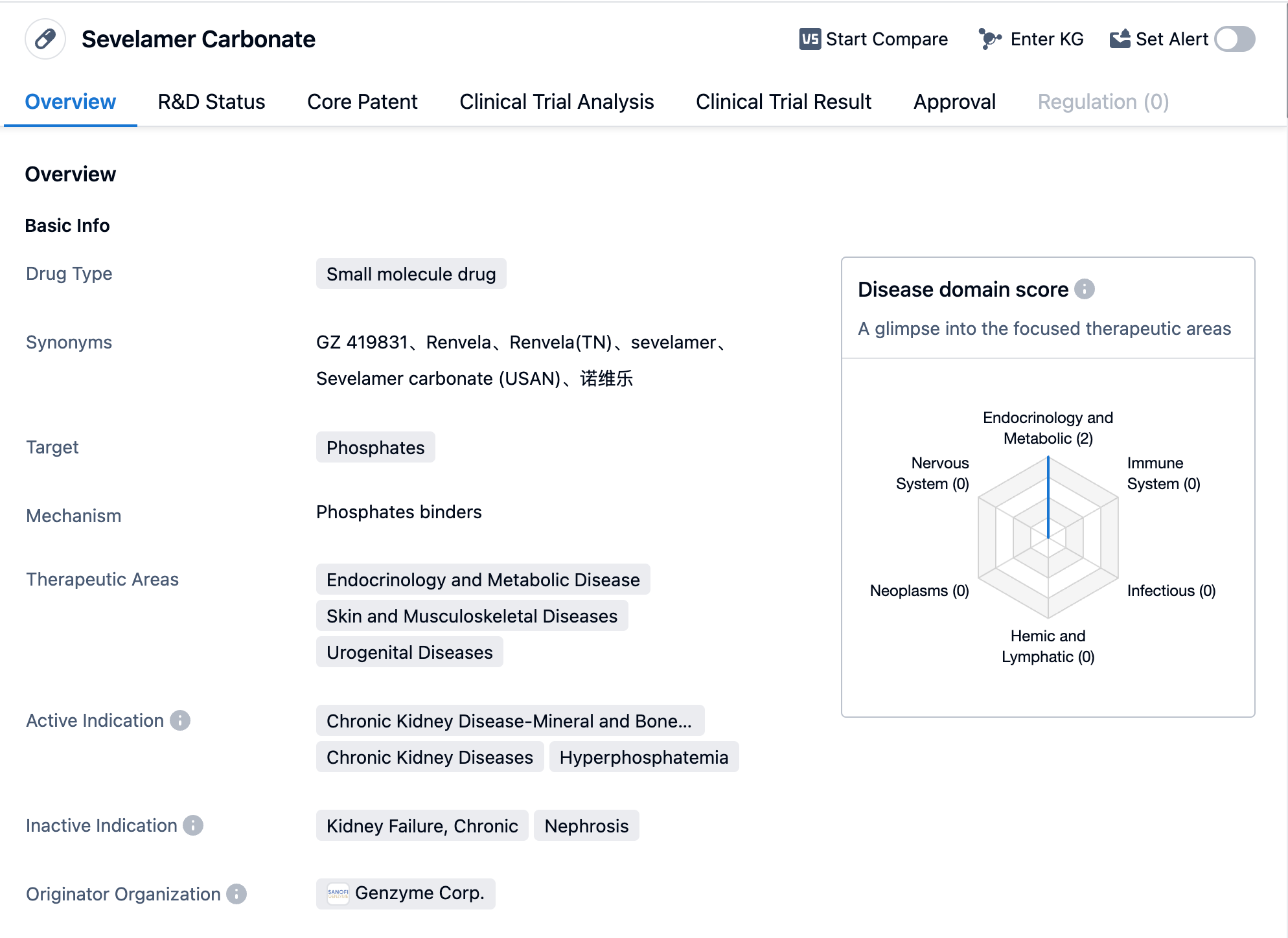Expand the Regulation tab with zero entries
Image resolution: width=1288 pixels, height=938 pixels.
(x=1102, y=101)
